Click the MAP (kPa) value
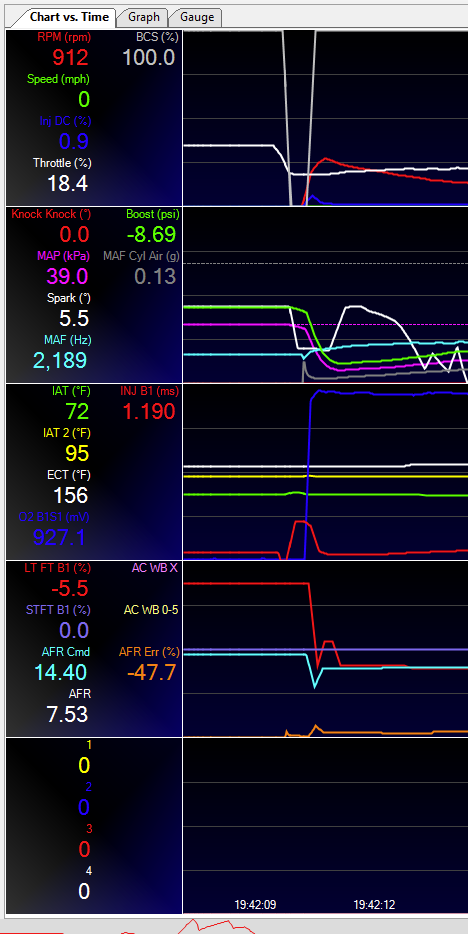This screenshot has height=934, width=468. pyautogui.click(x=67, y=276)
